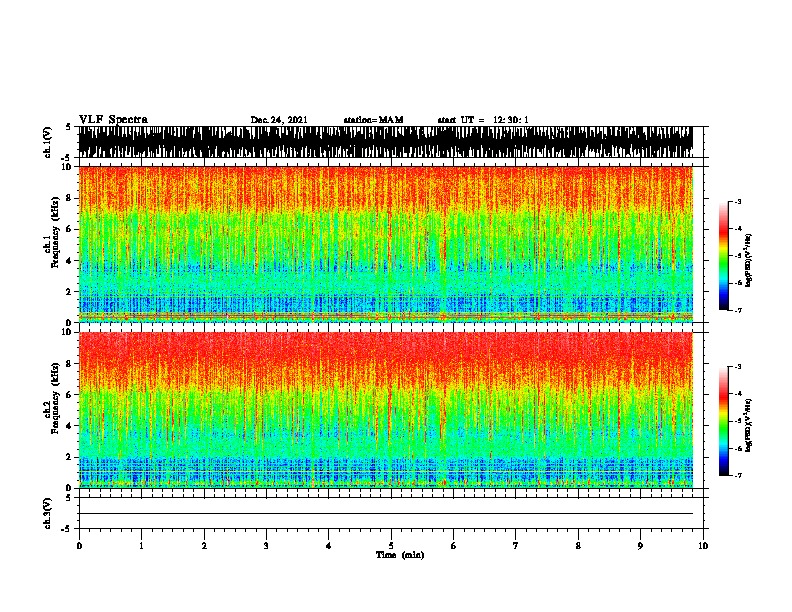Select the log(PSD) label beside ch.2 colorbar
792x612 pixels.
coord(749,425)
